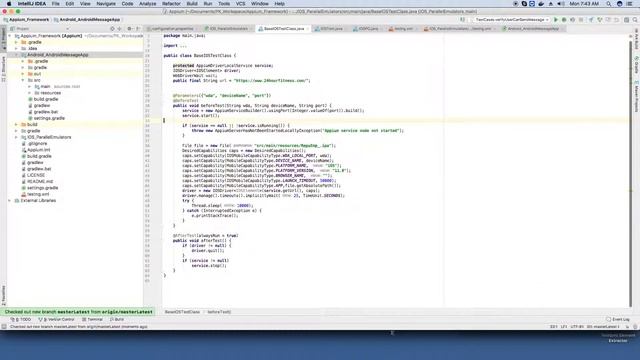Expand the .idea folder
Screen dimensions: 640x360
[x=16, y=49]
